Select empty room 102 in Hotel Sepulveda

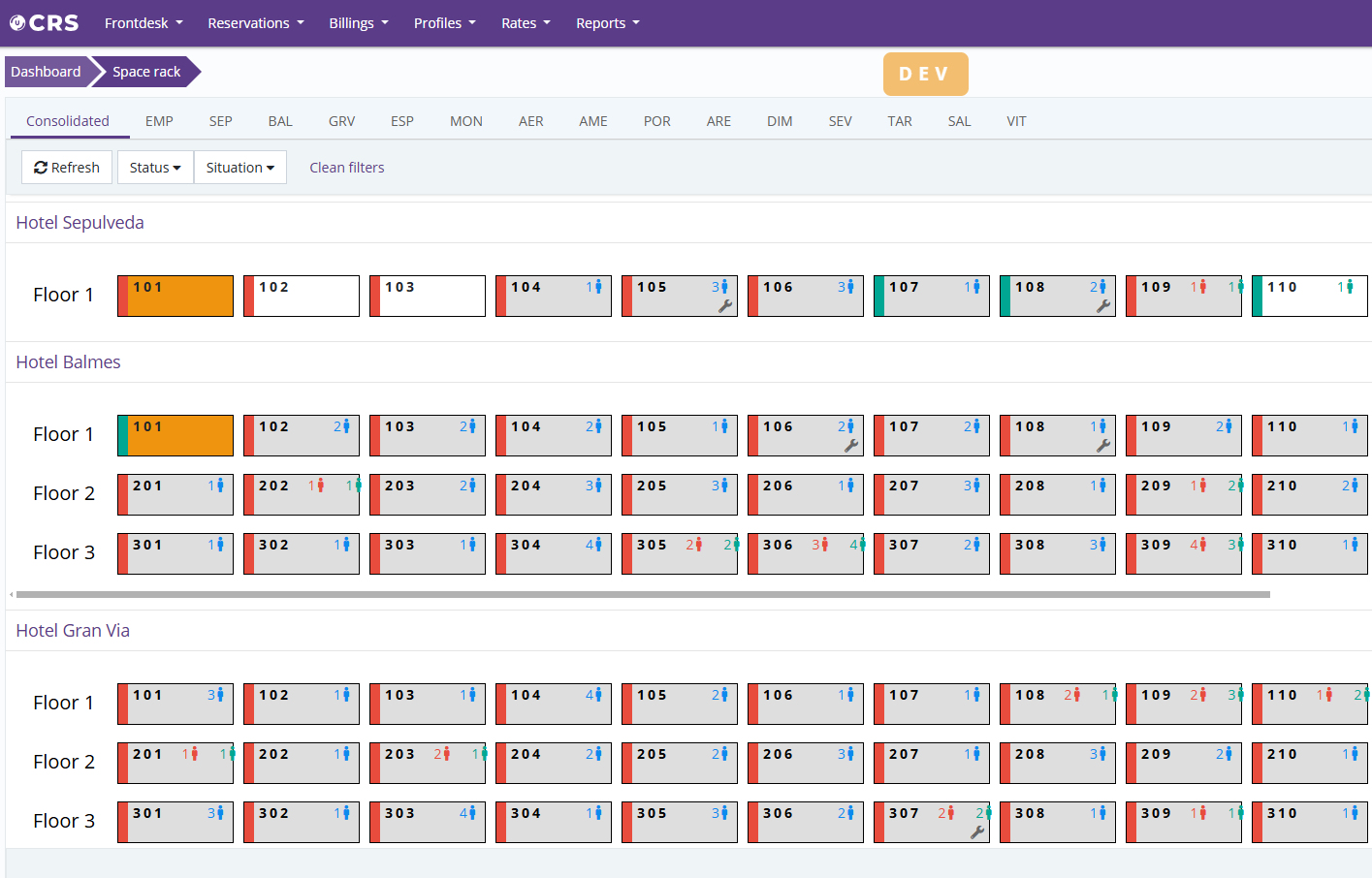click(x=305, y=297)
